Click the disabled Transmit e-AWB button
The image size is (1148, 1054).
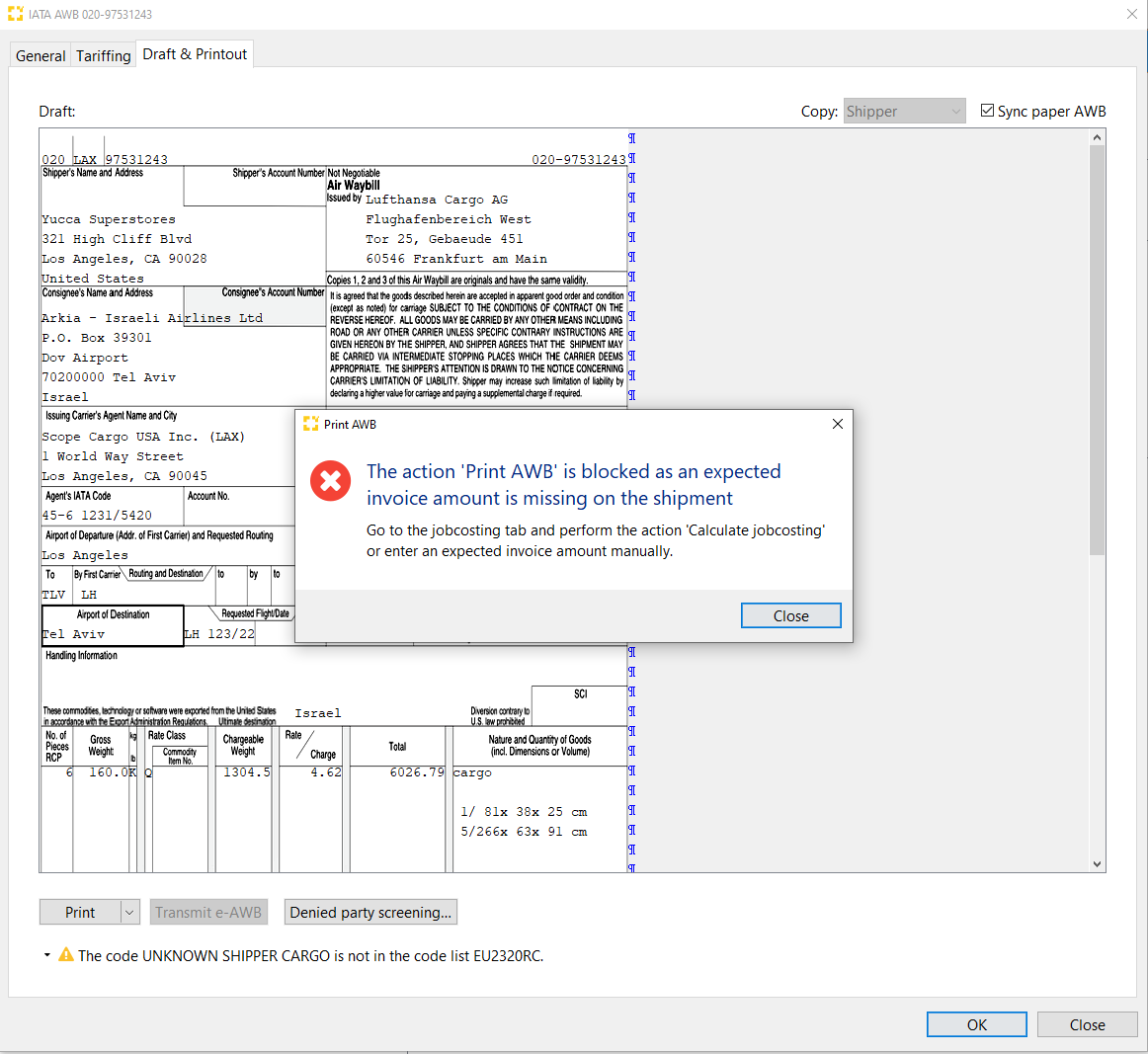coord(208,912)
